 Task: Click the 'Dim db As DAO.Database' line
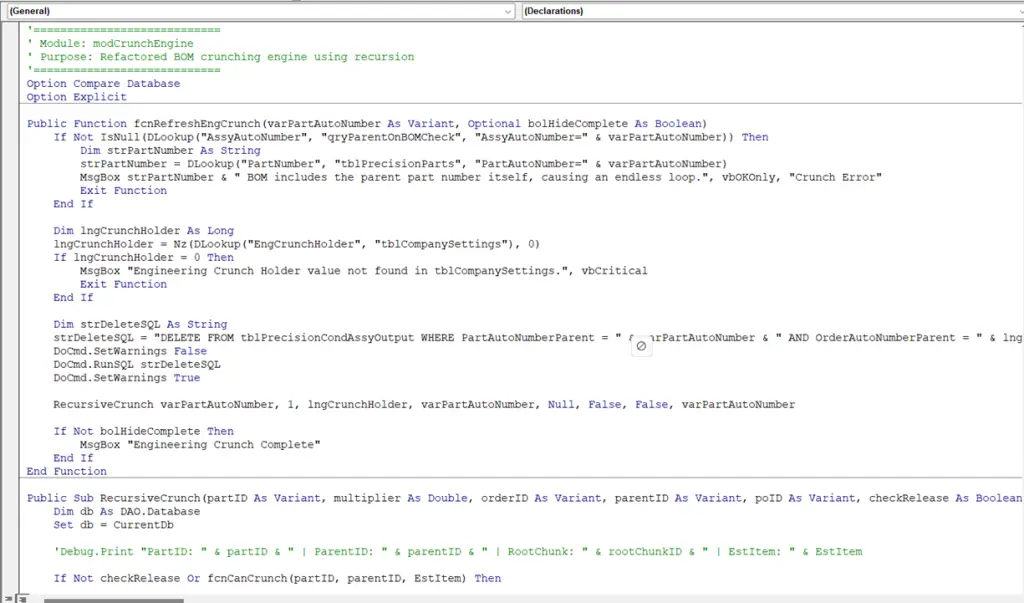pyautogui.click(x=127, y=512)
